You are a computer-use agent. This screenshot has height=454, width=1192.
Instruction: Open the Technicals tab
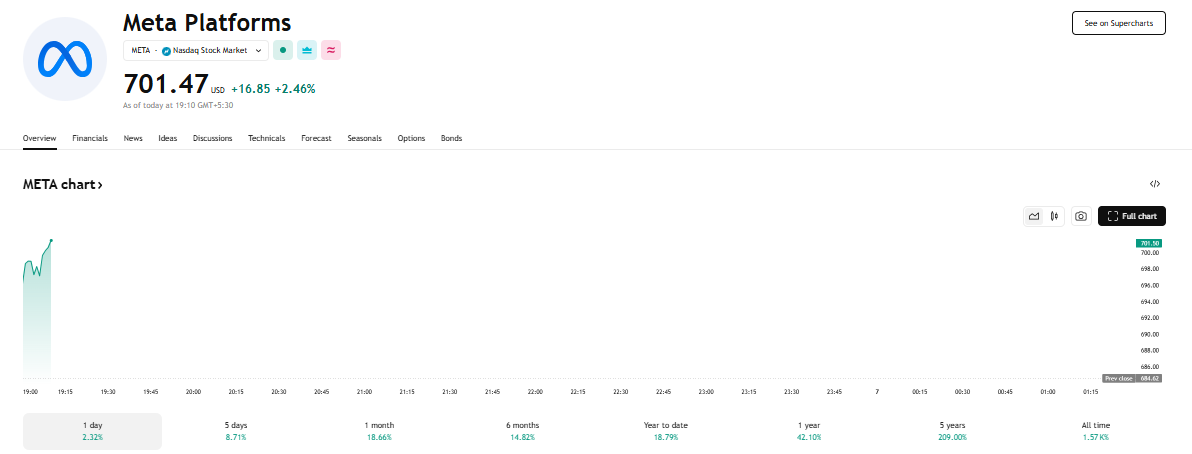[x=266, y=138]
